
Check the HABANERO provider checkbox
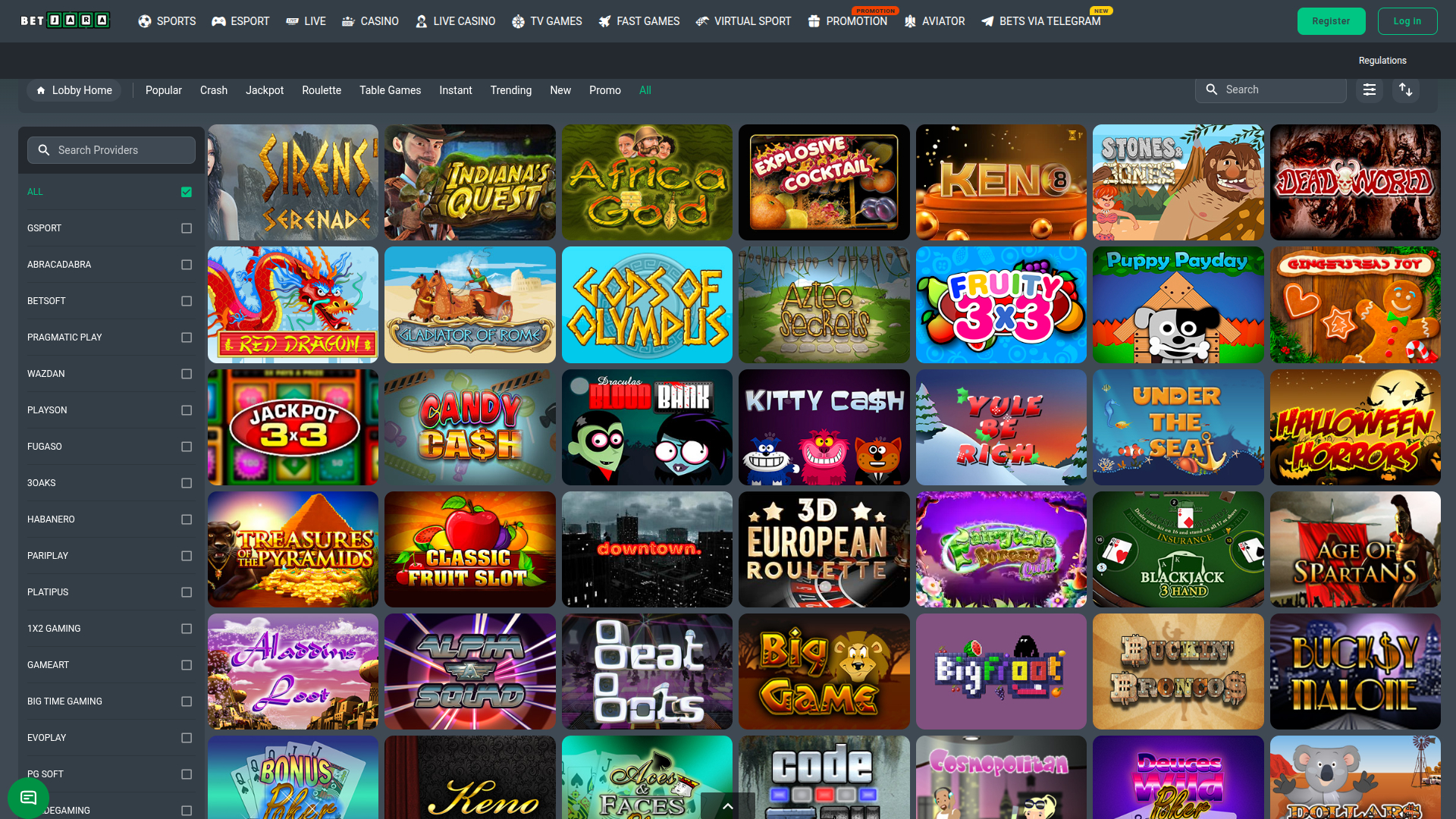tap(187, 519)
